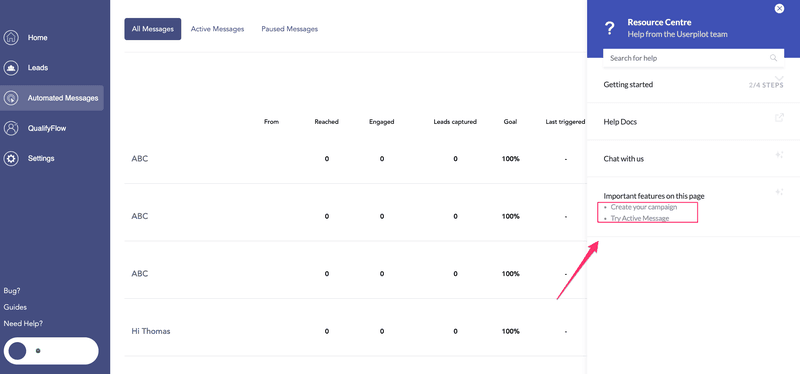Select Automated Messages in the sidebar
This screenshot has width=800, height=374.
52,98
